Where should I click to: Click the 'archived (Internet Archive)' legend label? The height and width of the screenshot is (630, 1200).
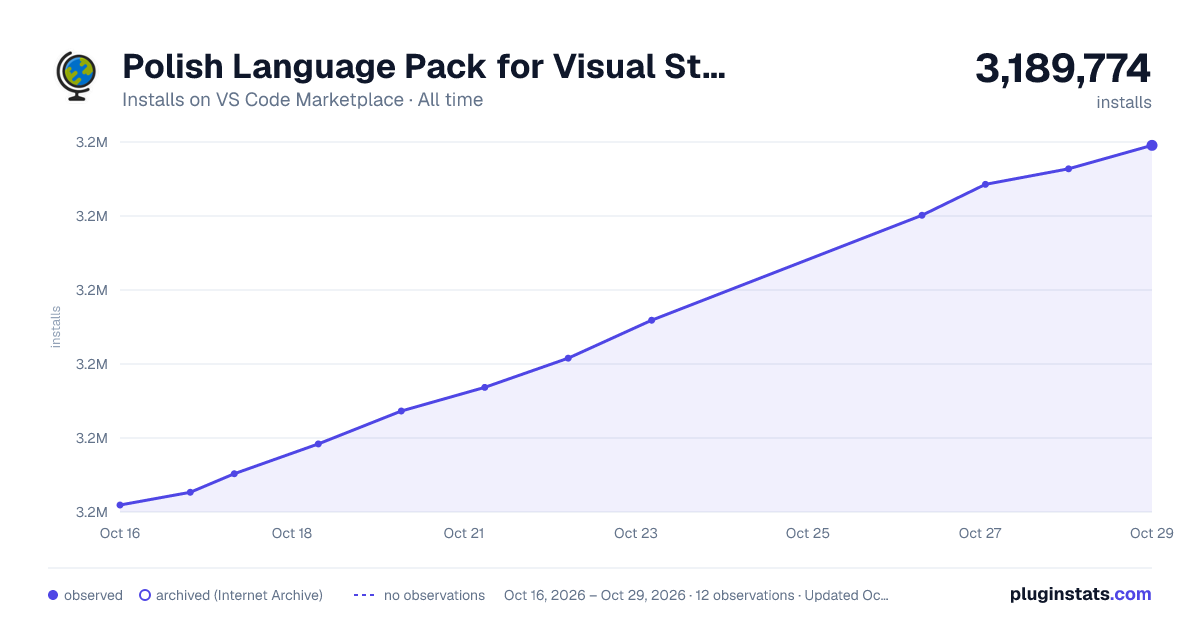point(239,595)
